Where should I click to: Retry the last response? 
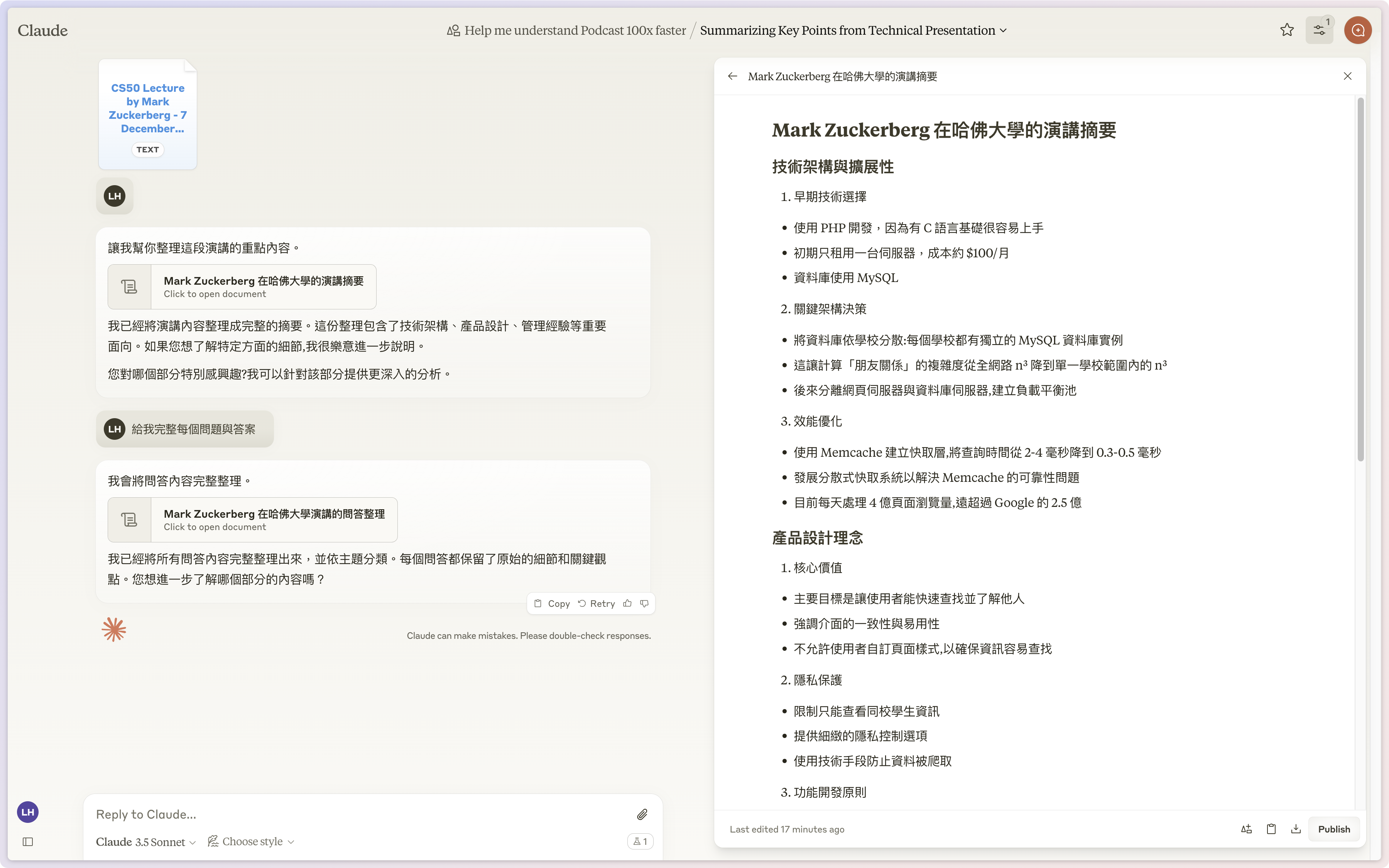596,603
